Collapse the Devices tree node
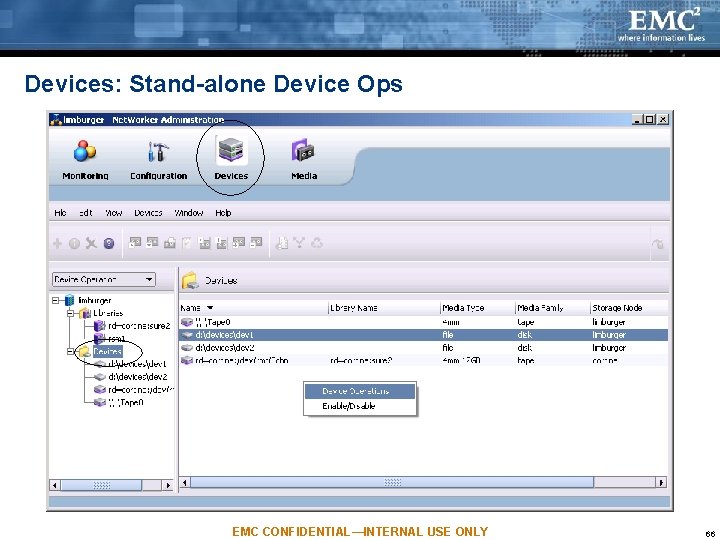Screen dimensions: 720x540 pos(70,352)
